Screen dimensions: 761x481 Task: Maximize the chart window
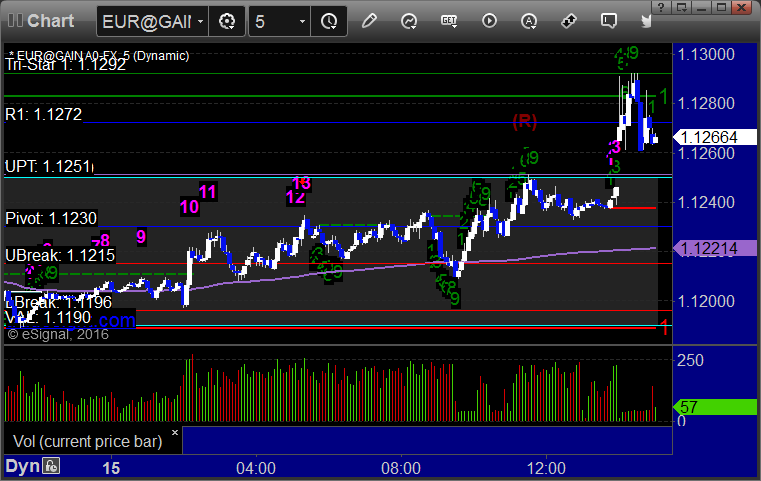point(722,7)
